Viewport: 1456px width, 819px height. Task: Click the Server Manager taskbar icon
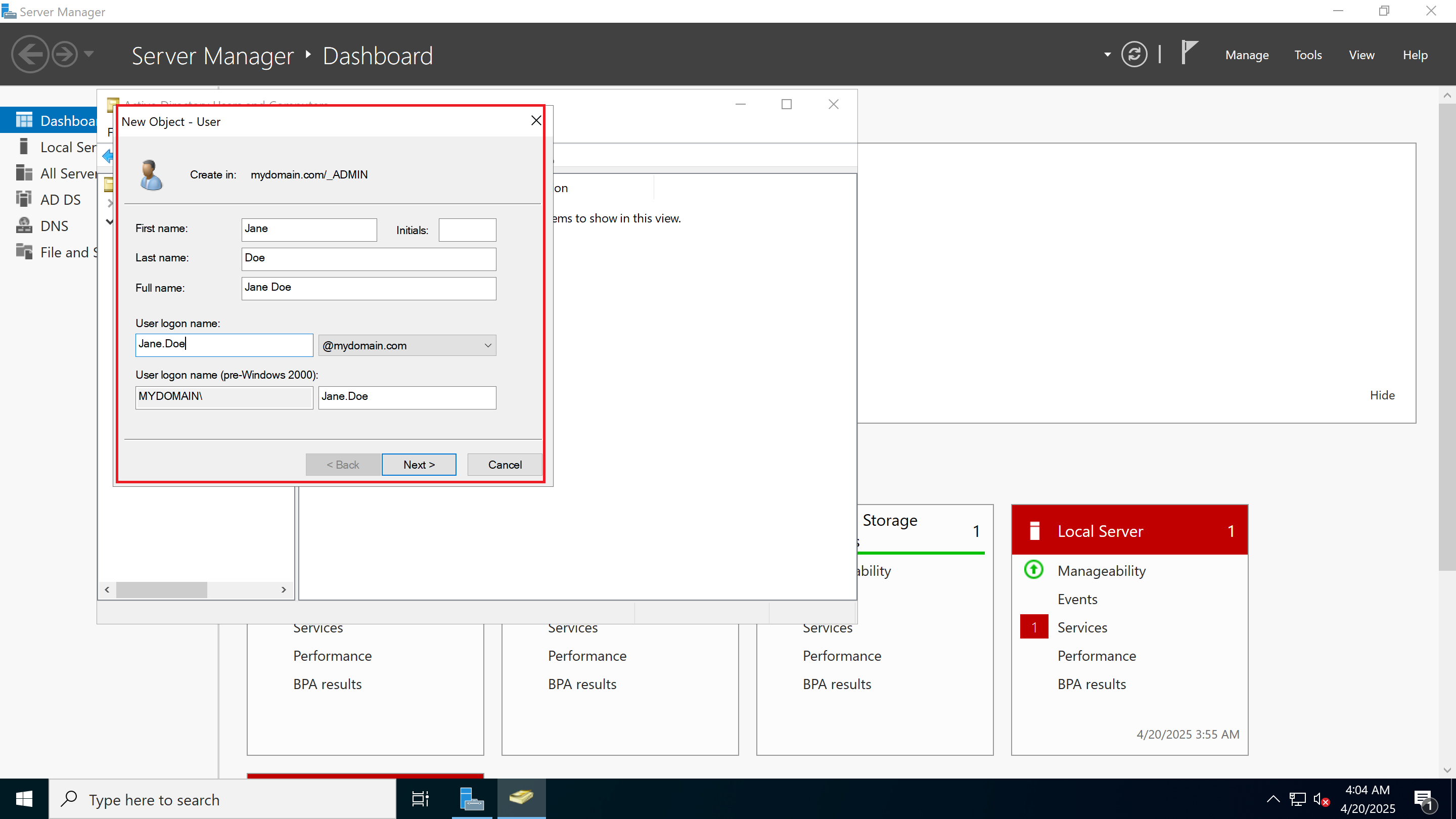[x=472, y=799]
